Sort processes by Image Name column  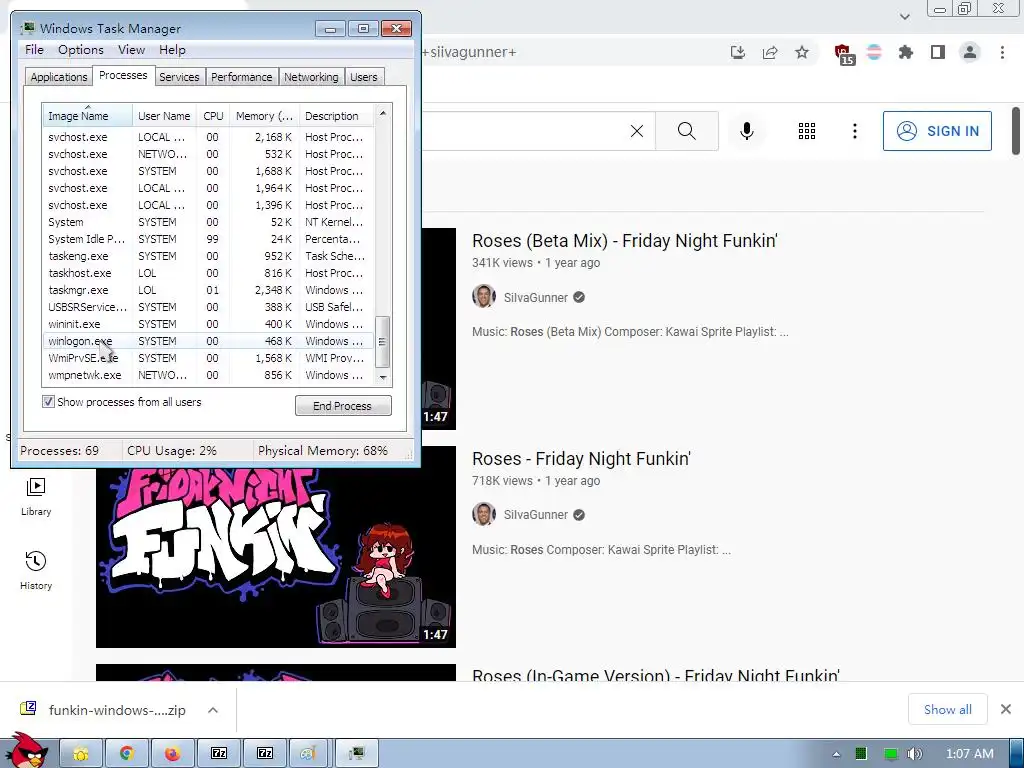point(87,116)
